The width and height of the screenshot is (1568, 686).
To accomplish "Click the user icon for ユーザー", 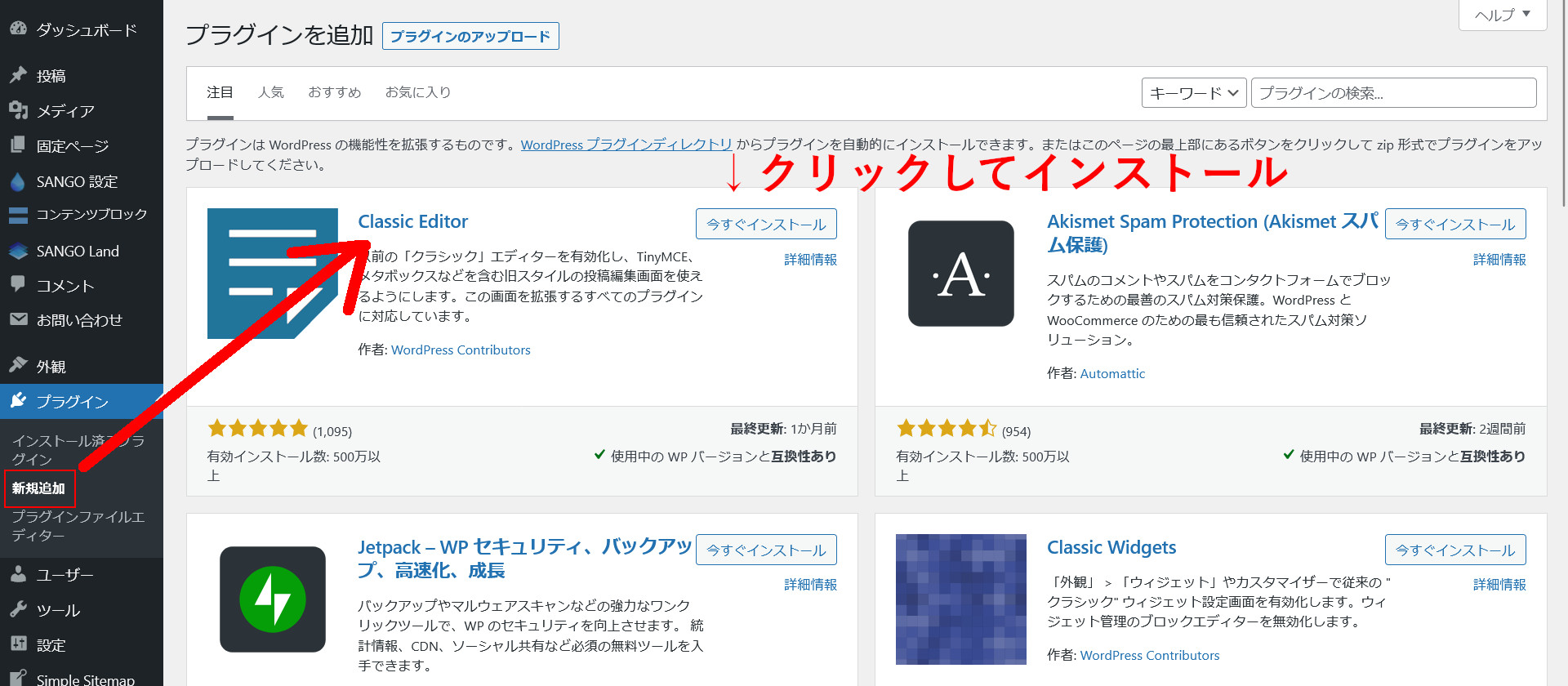I will click(18, 574).
